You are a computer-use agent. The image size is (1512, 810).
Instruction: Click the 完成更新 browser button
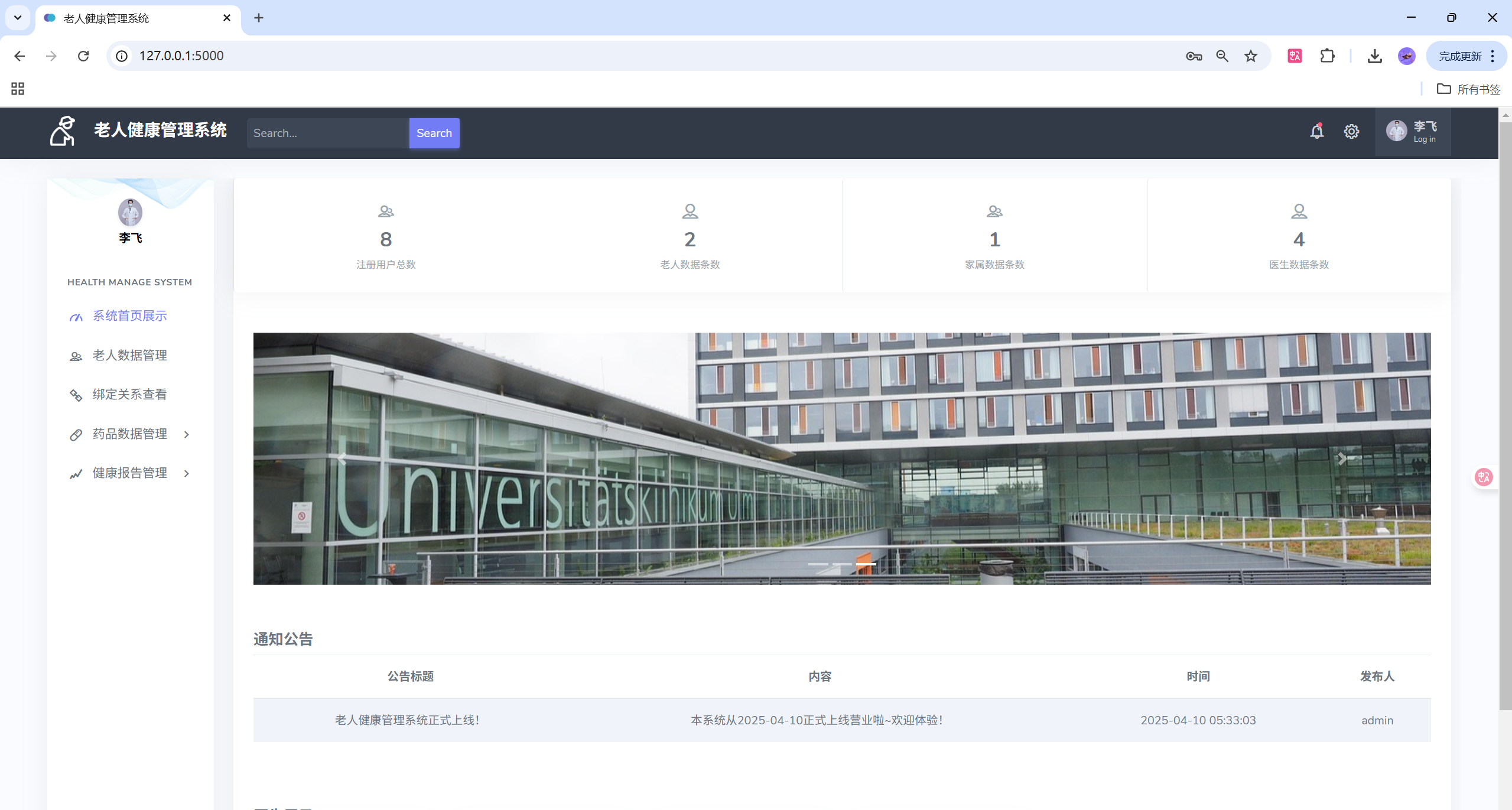pos(1459,56)
